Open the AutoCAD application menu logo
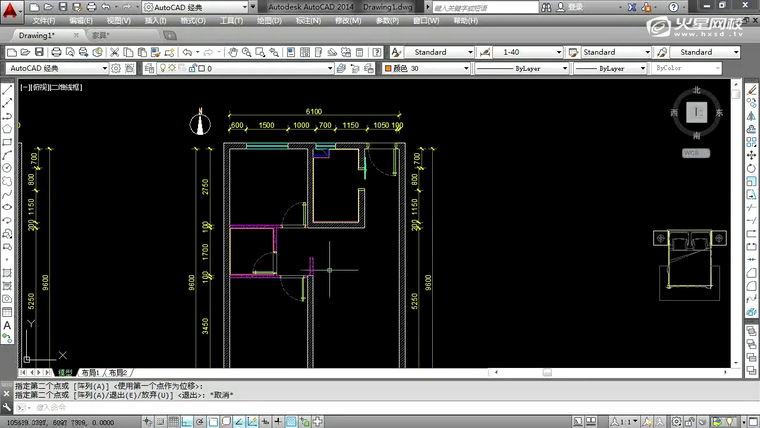 9,8
